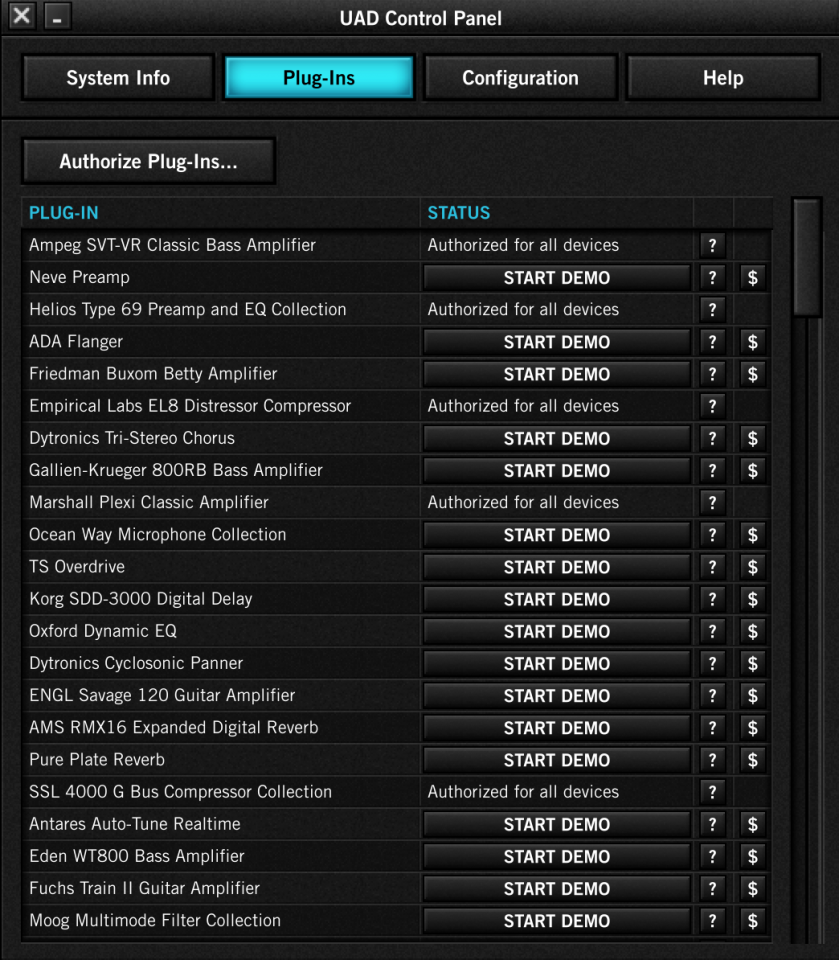Start demo for AMS RMX16 Expanded Digital Reverb
This screenshot has height=960, width=839.
pyautogui.click(x=557, y=728)
